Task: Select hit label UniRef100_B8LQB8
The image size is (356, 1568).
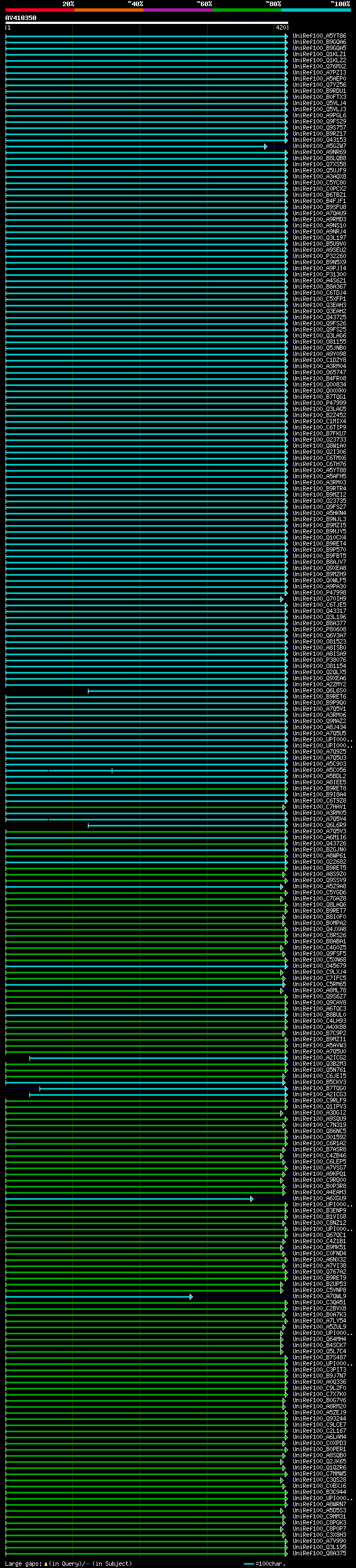Action: tap(319, 159)
